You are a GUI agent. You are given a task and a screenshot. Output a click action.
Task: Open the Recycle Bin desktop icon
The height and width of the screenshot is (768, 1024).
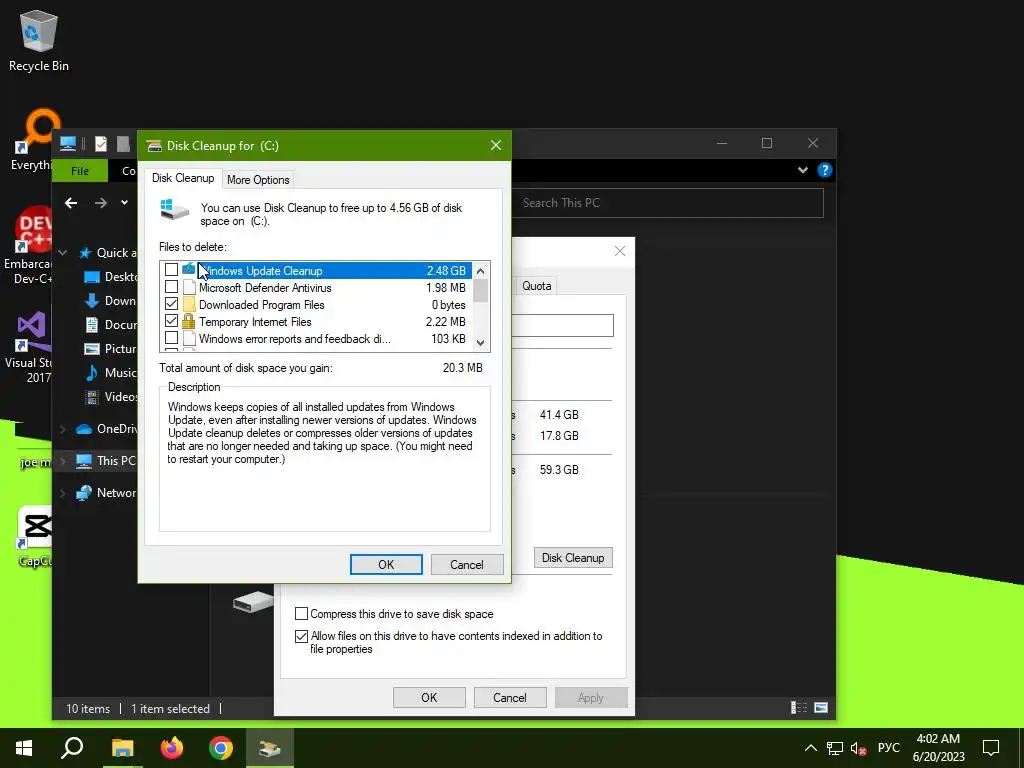click(39, 40)
